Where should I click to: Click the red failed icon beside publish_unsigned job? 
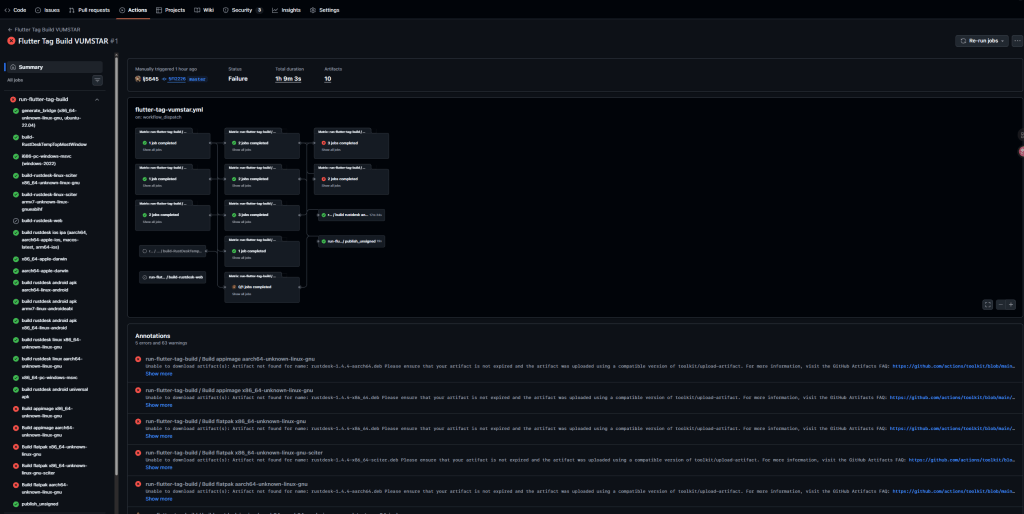[x=15, y=506]
